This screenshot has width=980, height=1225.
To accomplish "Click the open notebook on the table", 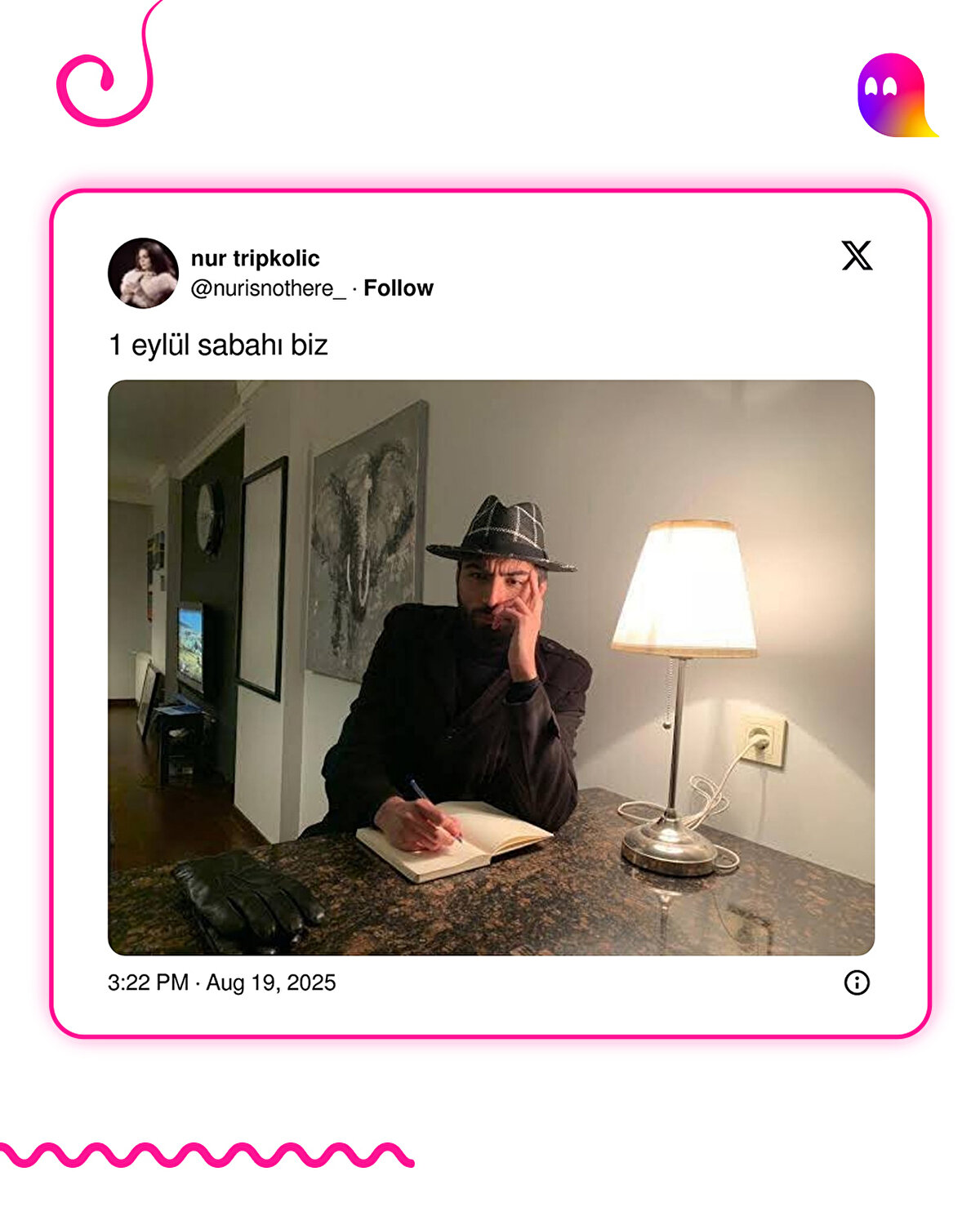I will click(454, 840).
